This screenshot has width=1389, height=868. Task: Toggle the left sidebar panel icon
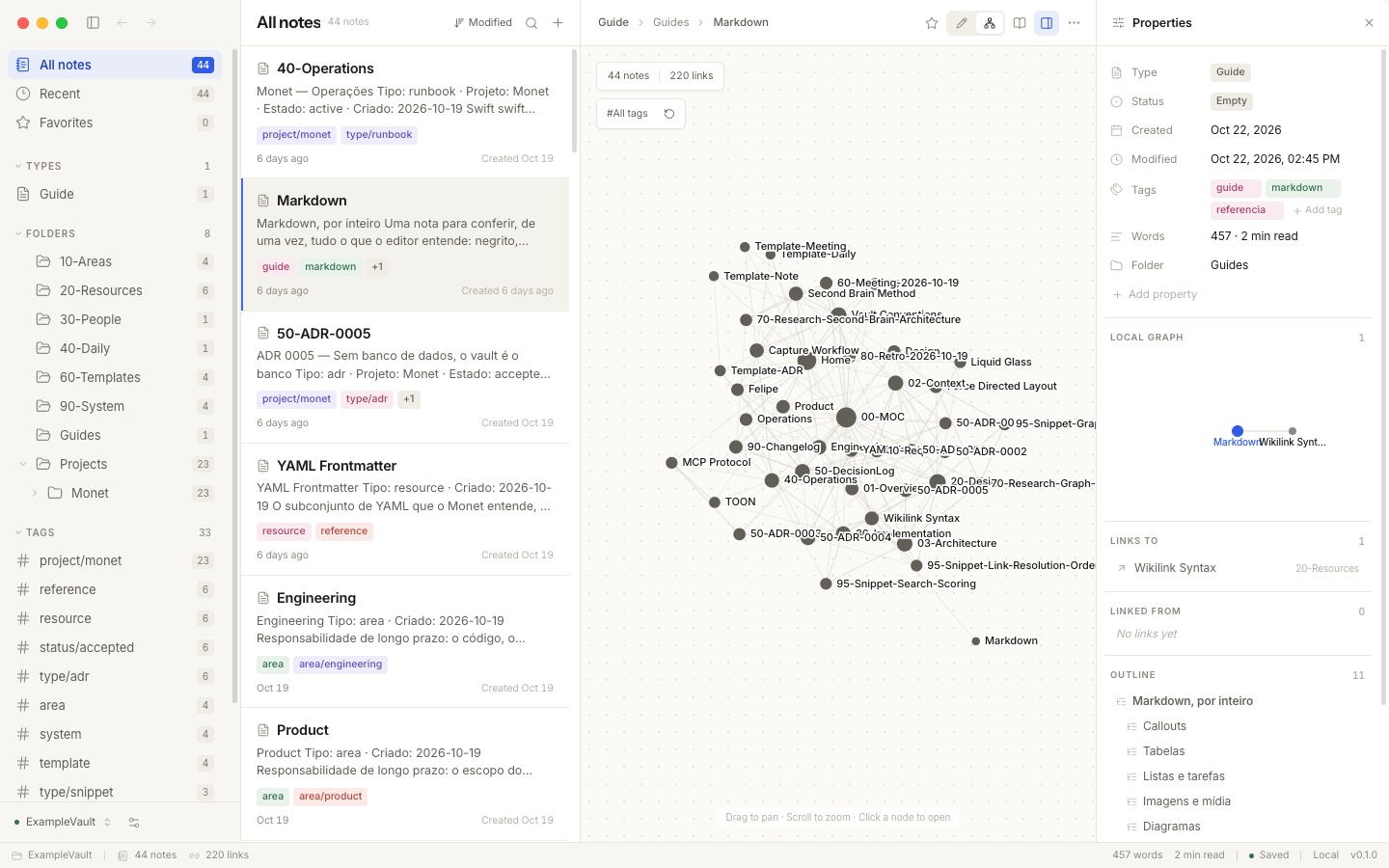pyautogui.click(x=94, y=22)
